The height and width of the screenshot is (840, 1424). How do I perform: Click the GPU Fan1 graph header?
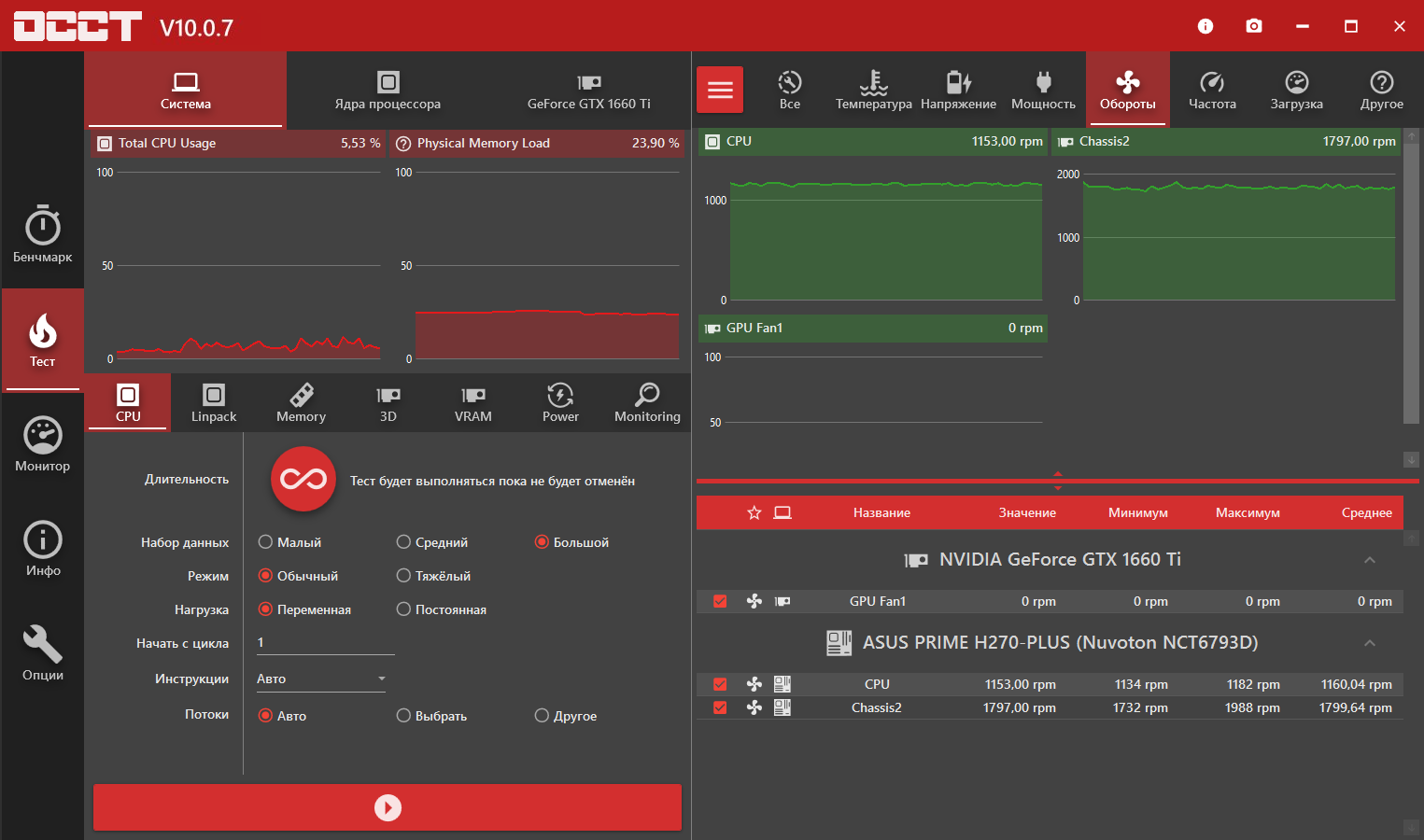(873, 328)
